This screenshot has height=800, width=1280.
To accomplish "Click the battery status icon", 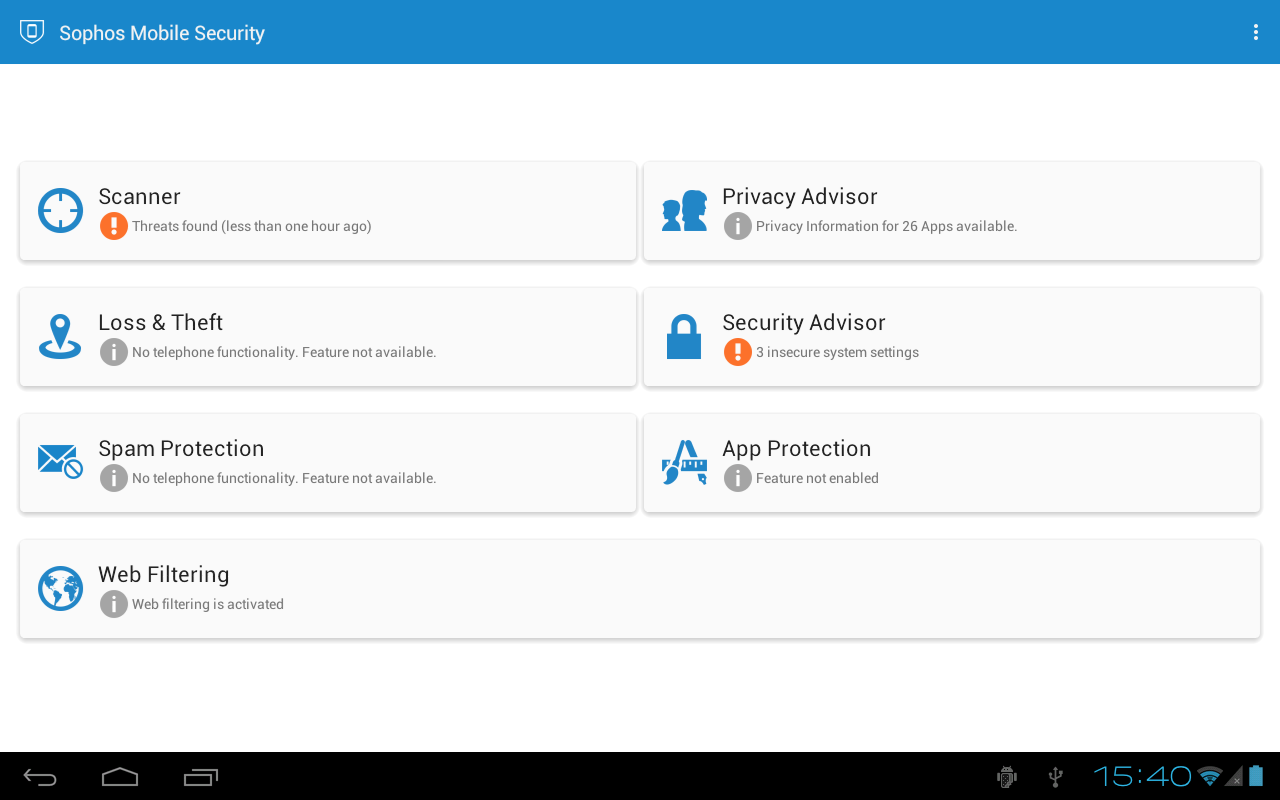I will (1256, 776).
